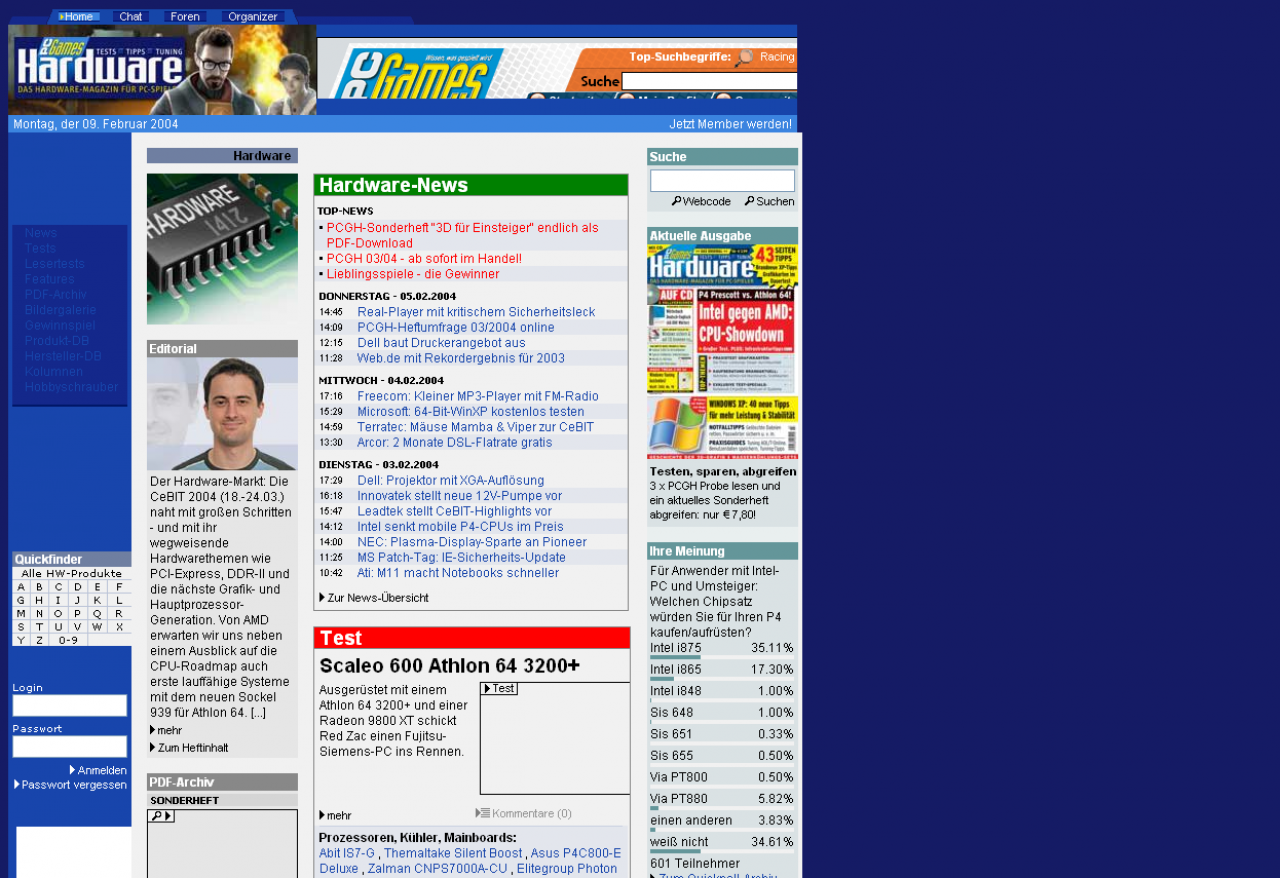Choose 0-9 in Quickfinder

[68, 640]
